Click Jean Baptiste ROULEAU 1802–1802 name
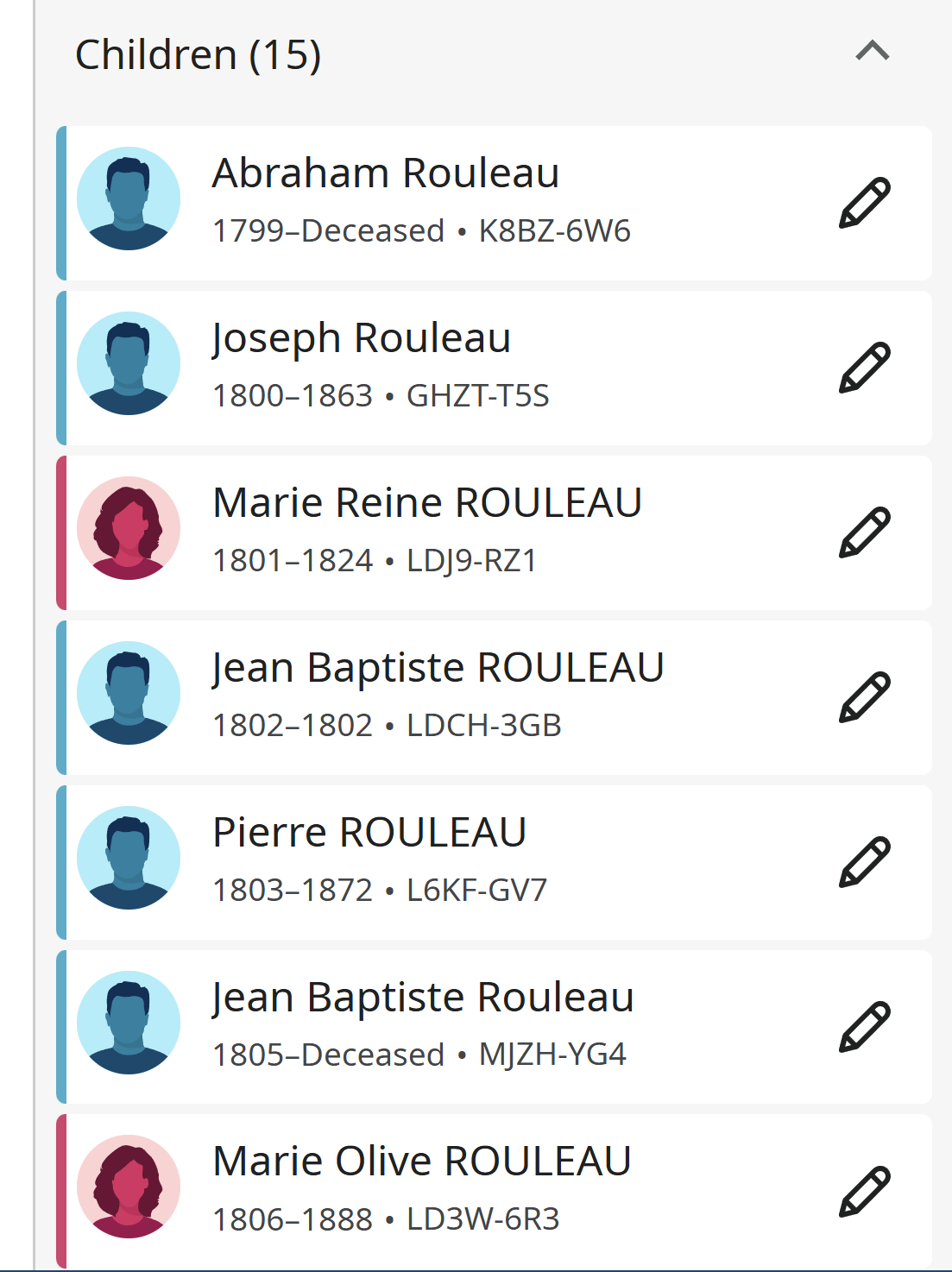The width and height of the screenshot is (952, 1272). coord(438,669)
